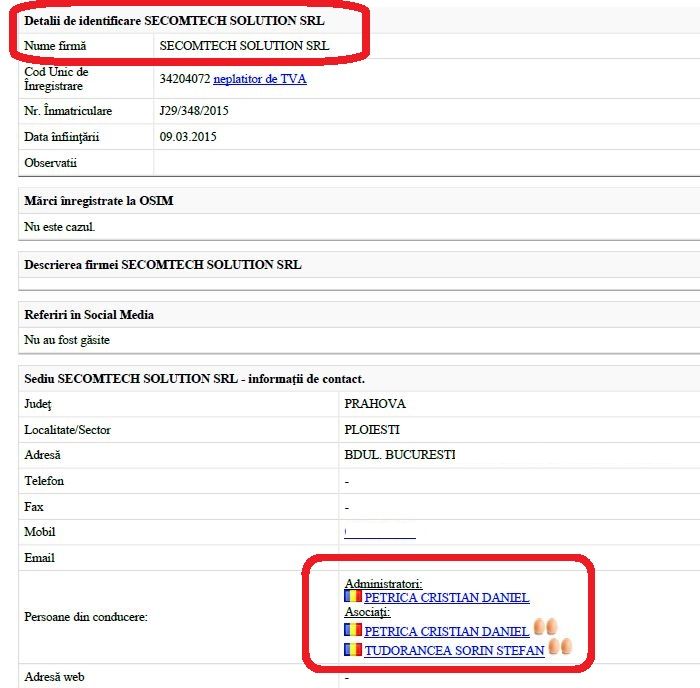This screenshot has height=688, width=700.
Task: Click Romanian flag beside administrator Petrica Cristian Daniel
Action: [353, 598]
